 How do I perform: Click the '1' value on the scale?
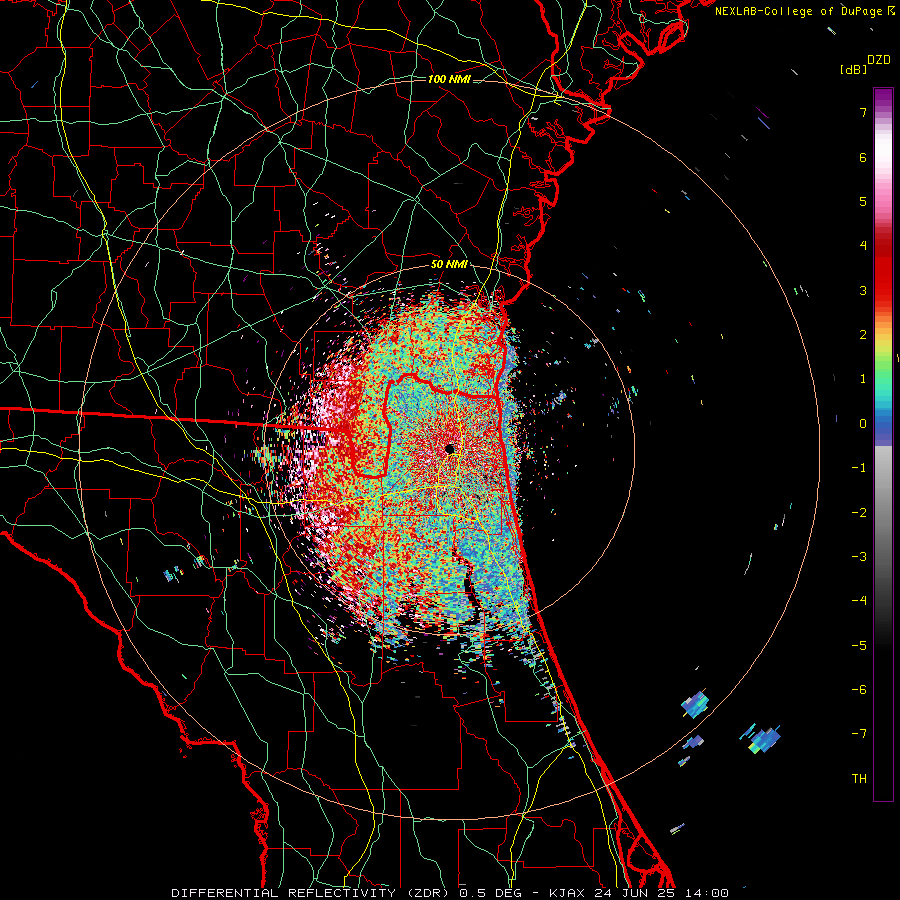point(863,379)
